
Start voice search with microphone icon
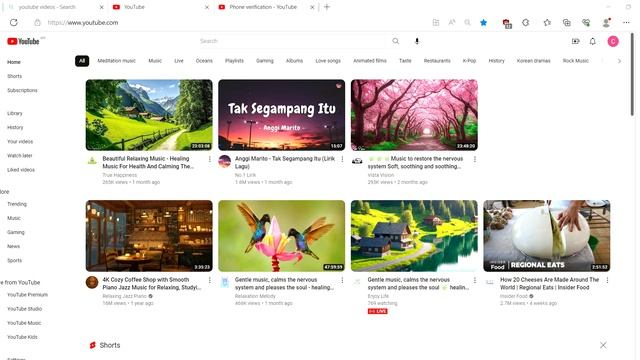tap(417, 41)
